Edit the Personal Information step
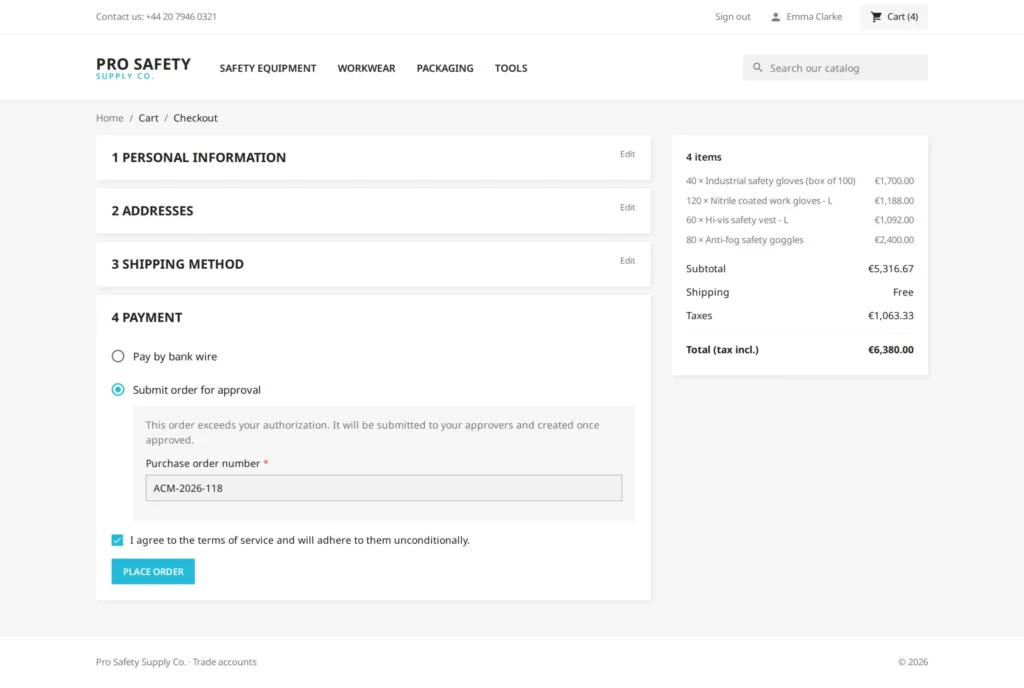Viewport: 1024px width, 688px height. coord(627,154)
